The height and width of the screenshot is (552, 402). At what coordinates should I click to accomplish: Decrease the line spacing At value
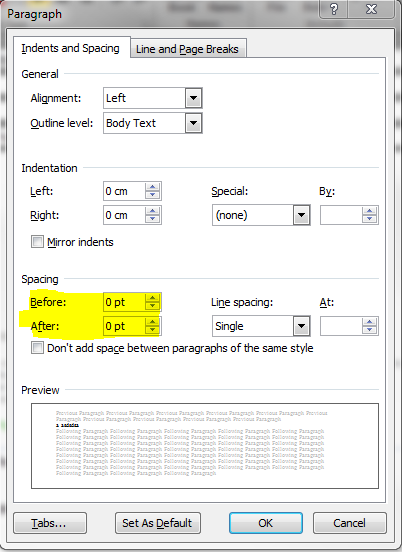click(369, 330)
